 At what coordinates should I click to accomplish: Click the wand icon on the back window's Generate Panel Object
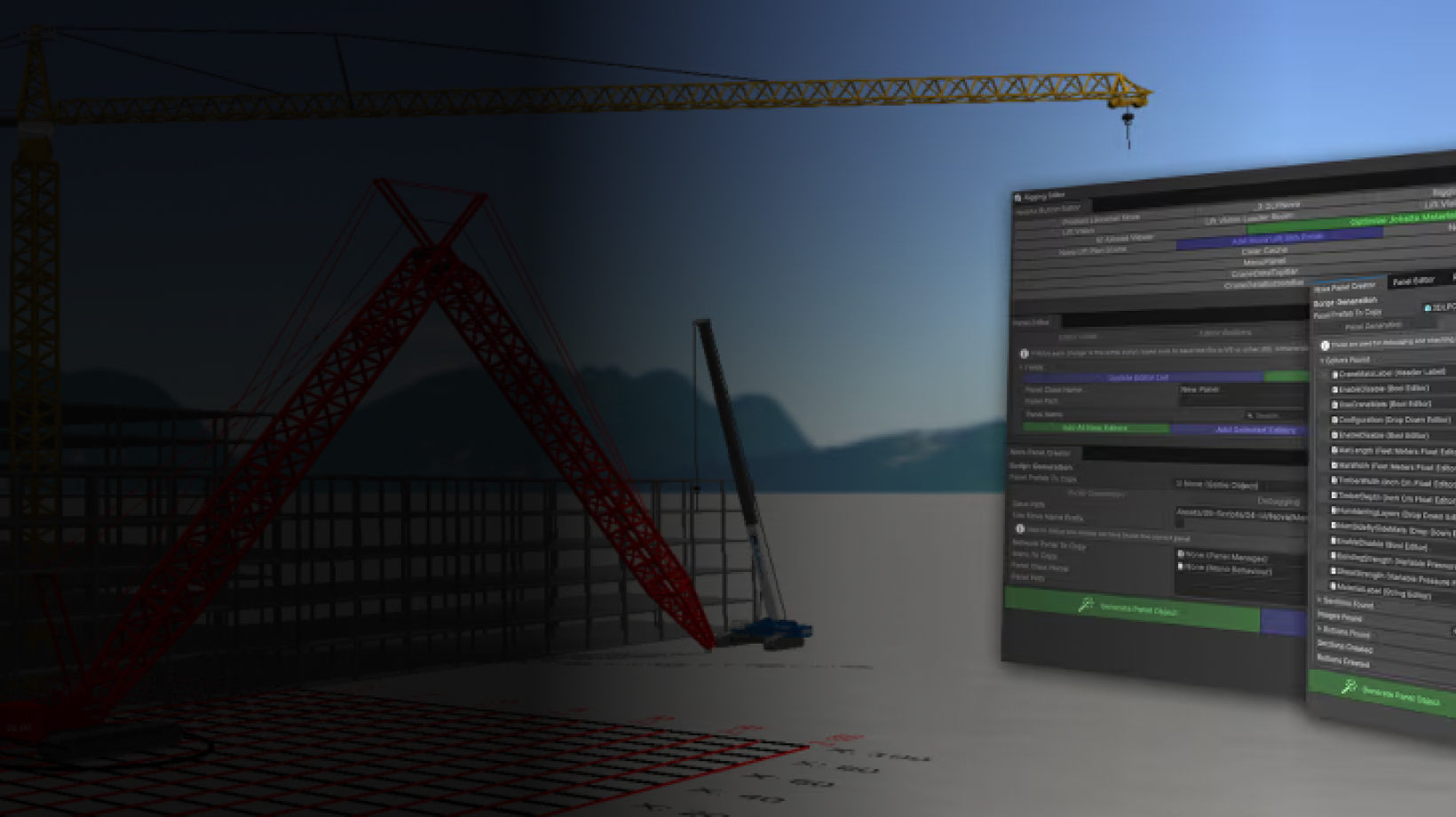point(1085,605)
